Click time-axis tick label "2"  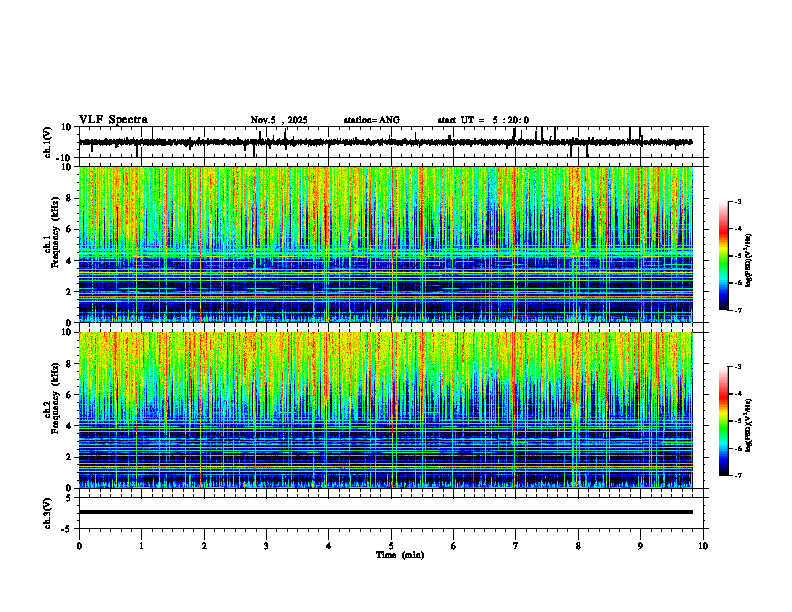pyautogui.click(x=204, y=546)
